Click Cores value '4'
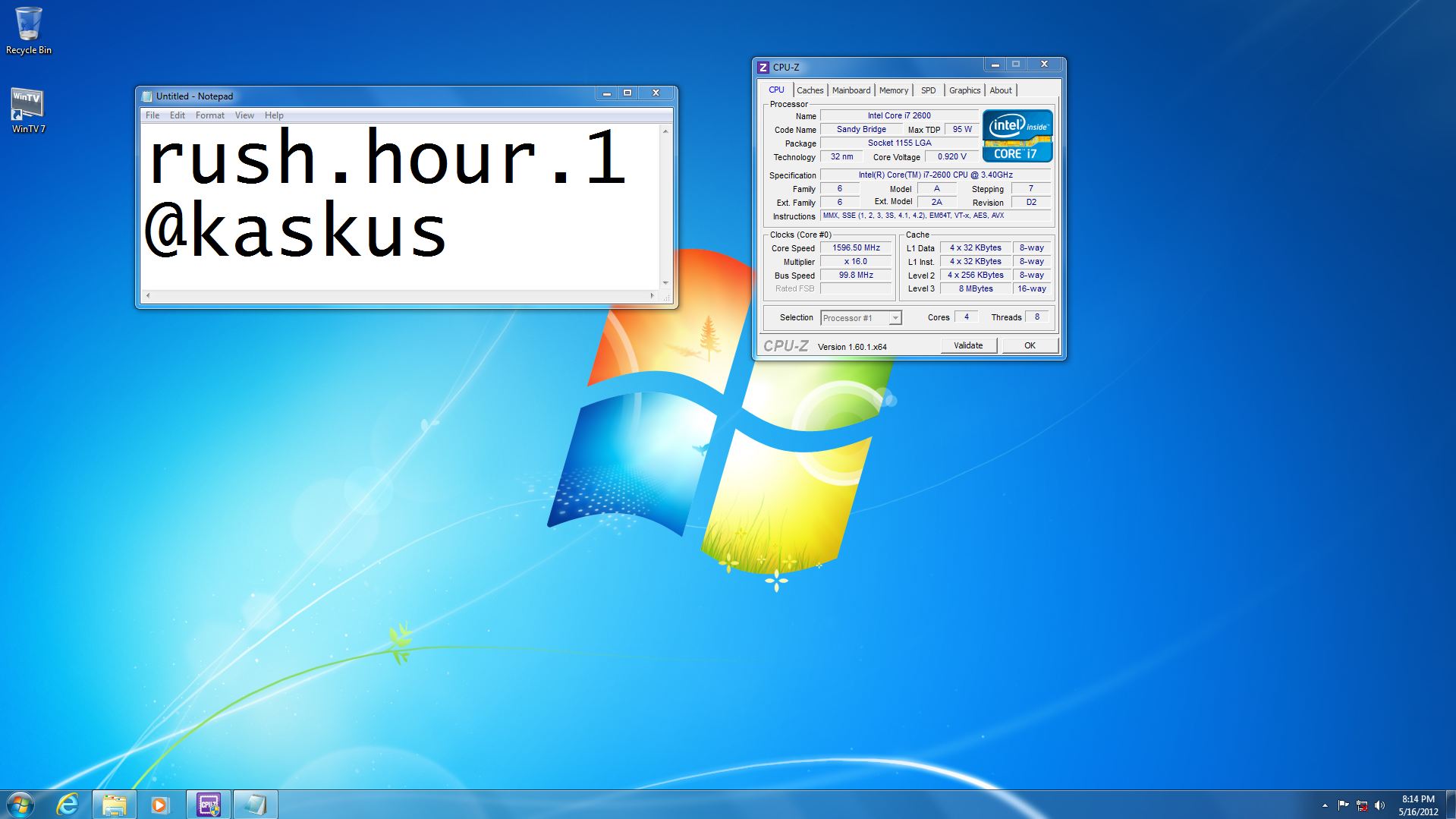 966,317
